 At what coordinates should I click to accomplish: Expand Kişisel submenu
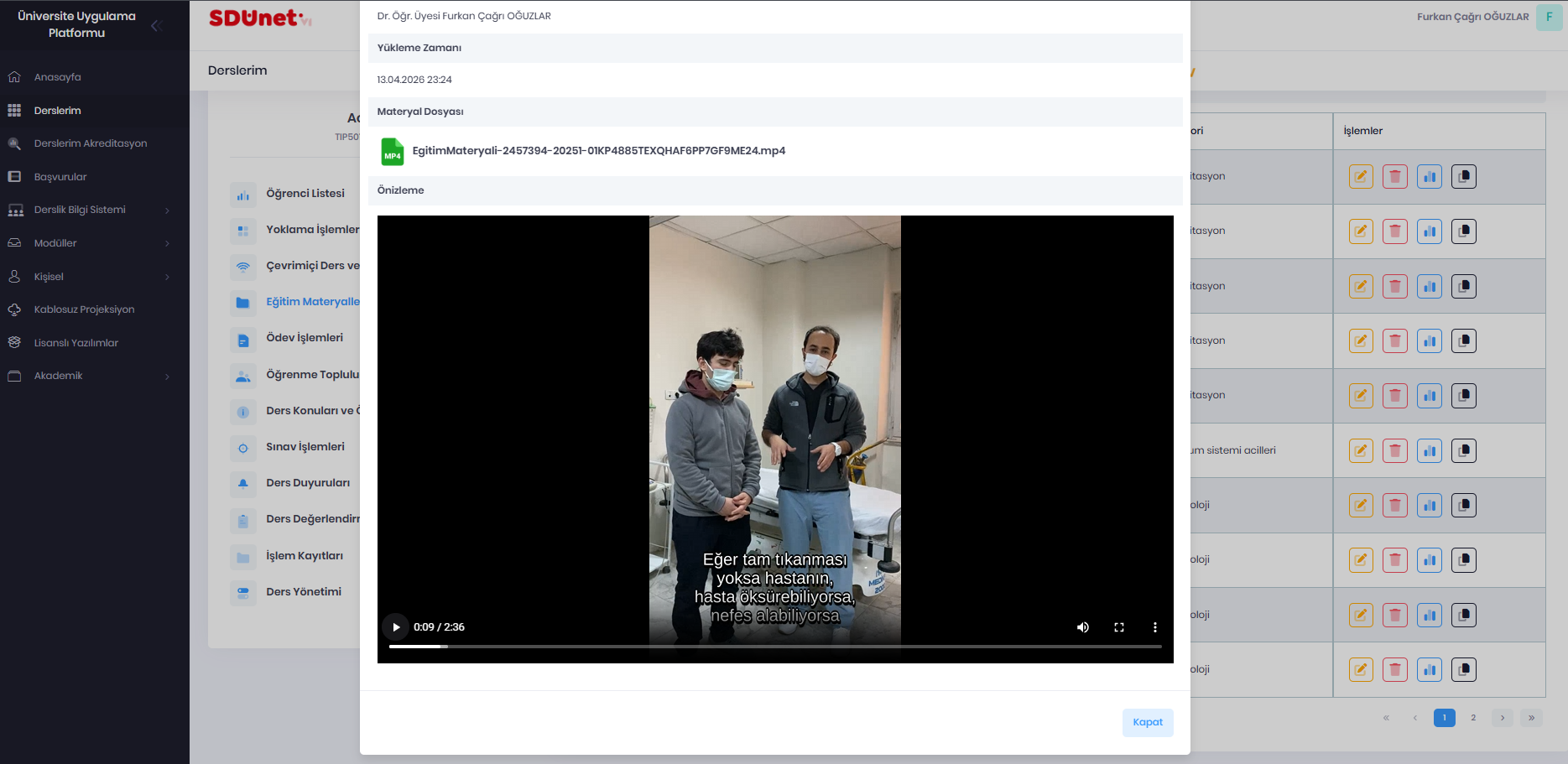pos(167,277)
